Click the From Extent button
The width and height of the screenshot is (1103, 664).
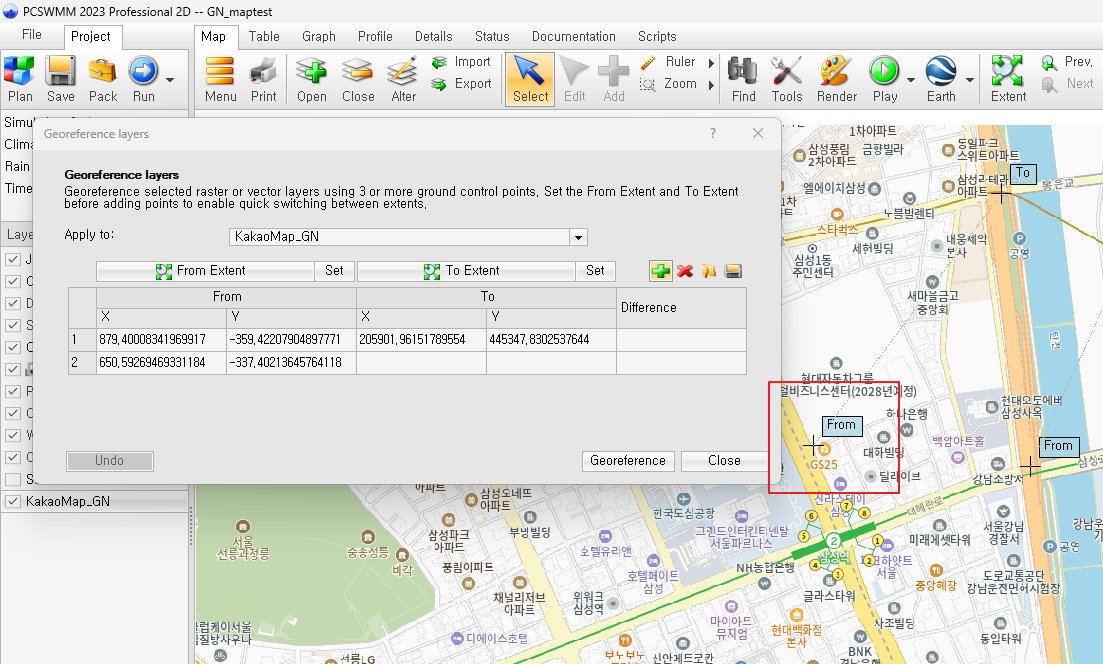point(205,271)
